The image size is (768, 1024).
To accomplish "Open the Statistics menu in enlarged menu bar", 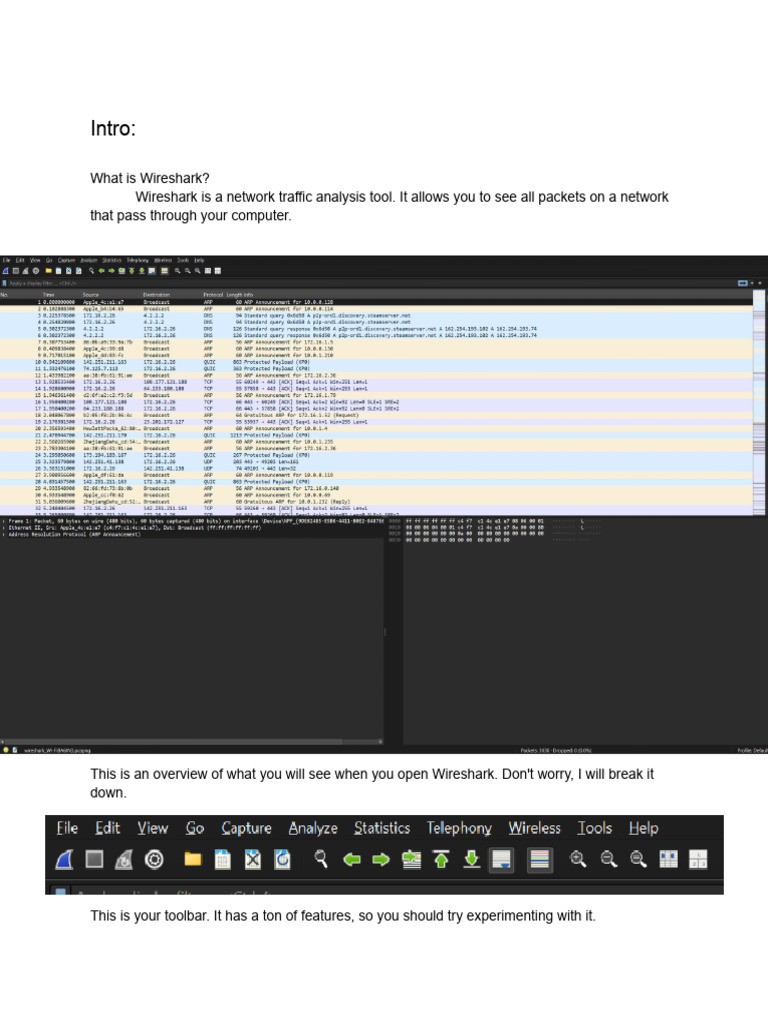I will point(382,828).
